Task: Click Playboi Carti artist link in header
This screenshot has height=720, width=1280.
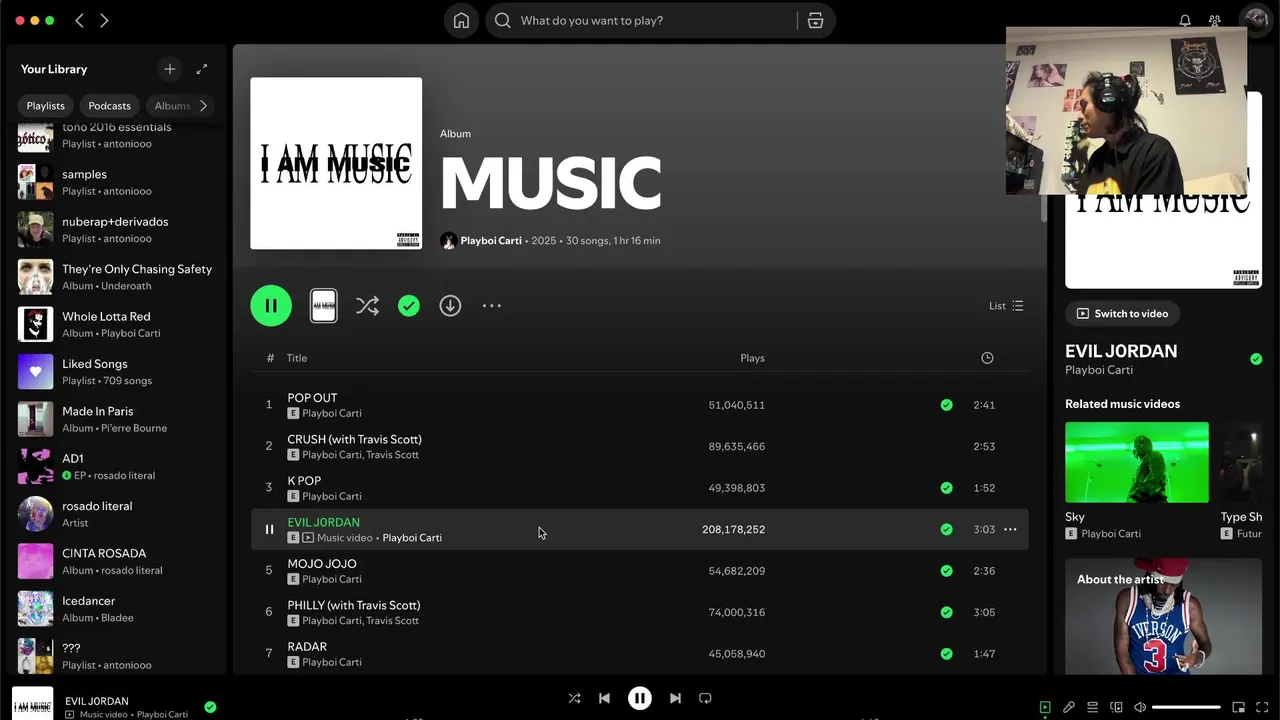Action: tap(491, 241)
